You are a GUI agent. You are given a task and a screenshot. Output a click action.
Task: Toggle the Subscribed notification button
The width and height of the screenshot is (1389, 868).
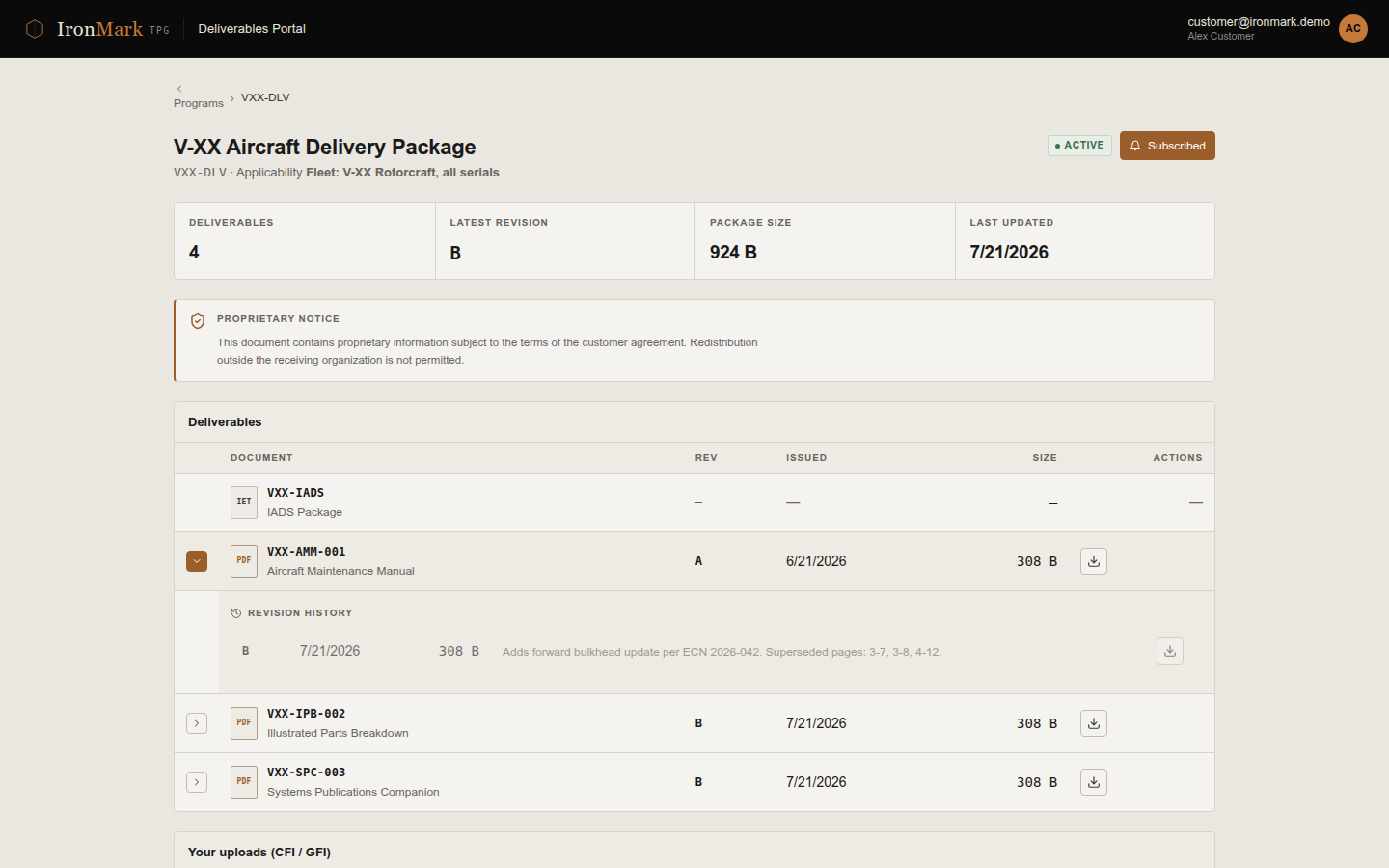tap(1167, 146)
